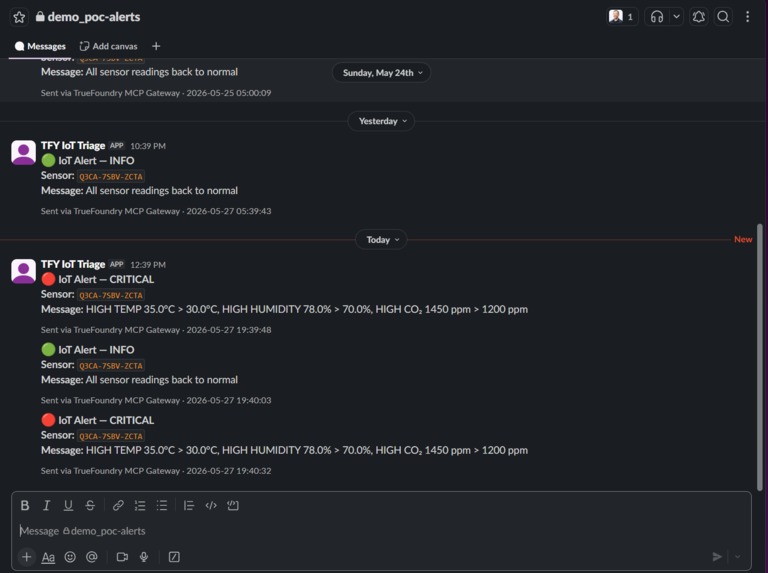Click the 12:39 PM message timestamp
Image resolution: width=768 pixels, height=573 pixels.
[148, 265]
